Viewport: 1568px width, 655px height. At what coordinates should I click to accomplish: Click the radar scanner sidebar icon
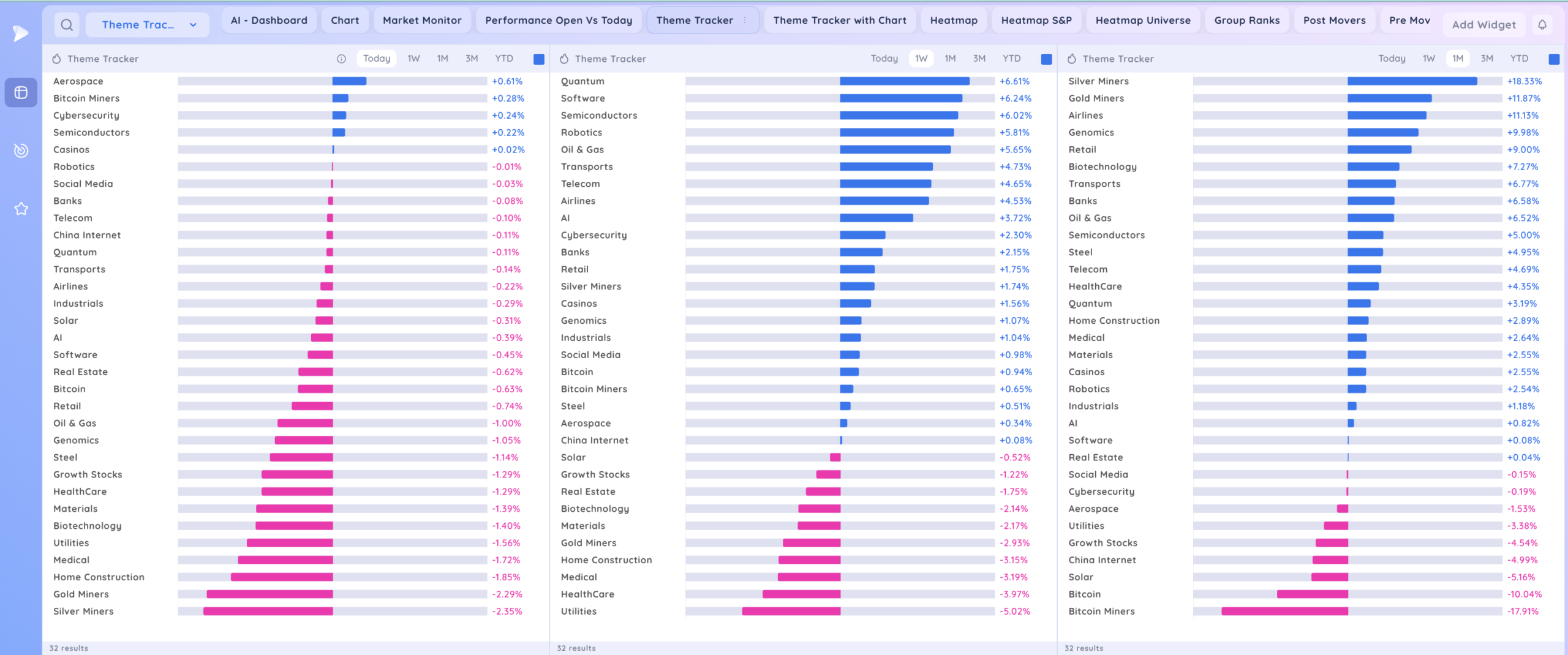(21, 151)
